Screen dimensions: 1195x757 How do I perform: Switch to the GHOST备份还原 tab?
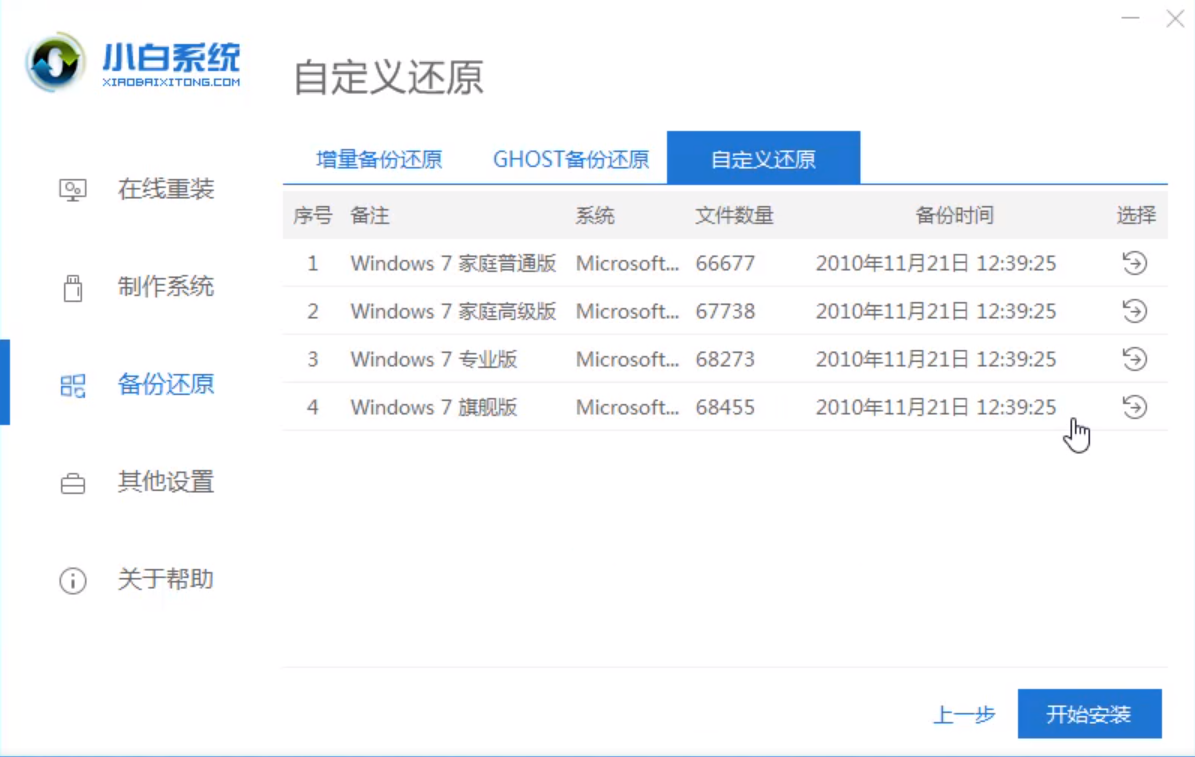click(571, 159)
